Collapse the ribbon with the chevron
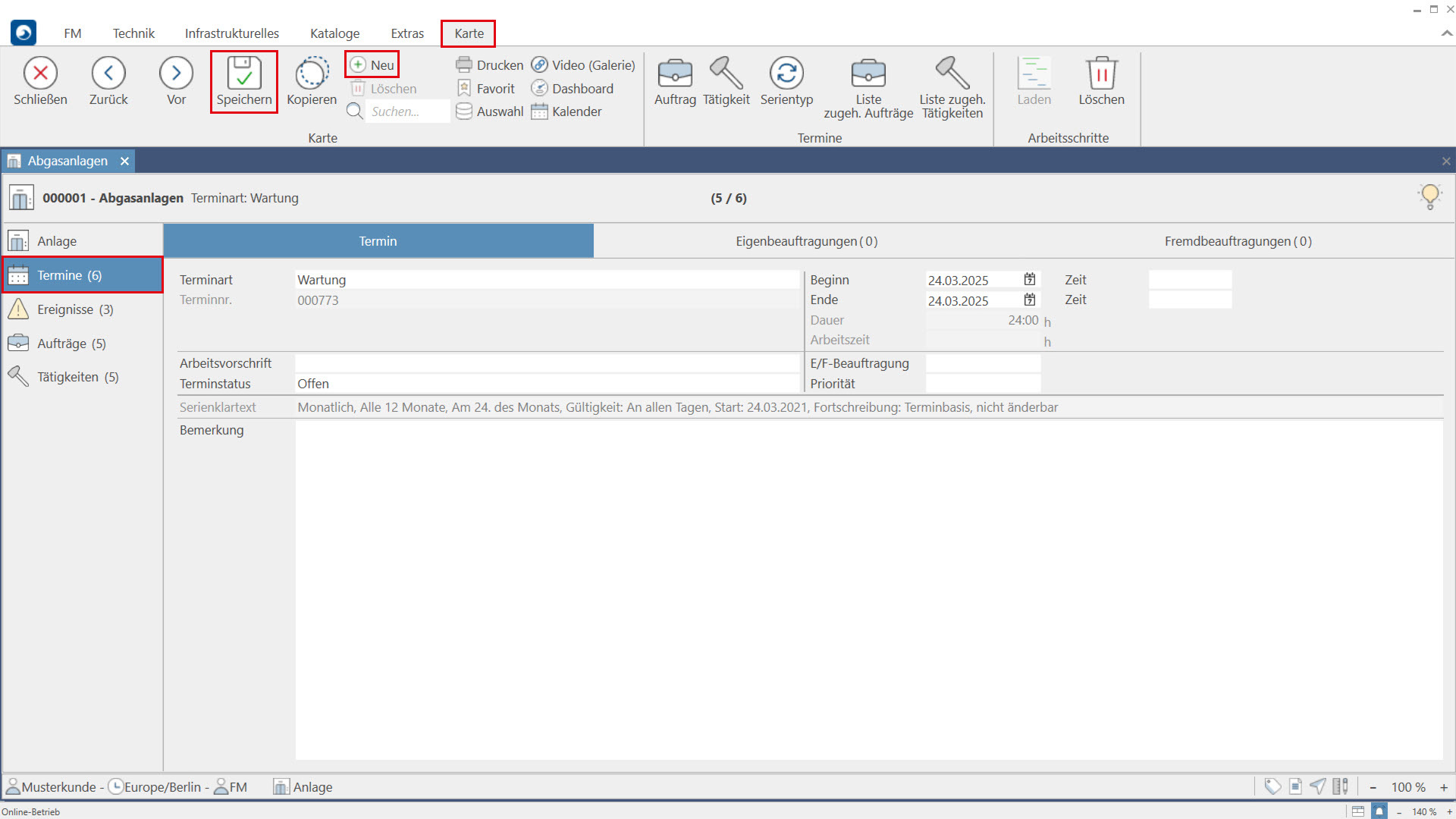The width and height of the screenshot is (1456, 819). tap(1446, 33)
